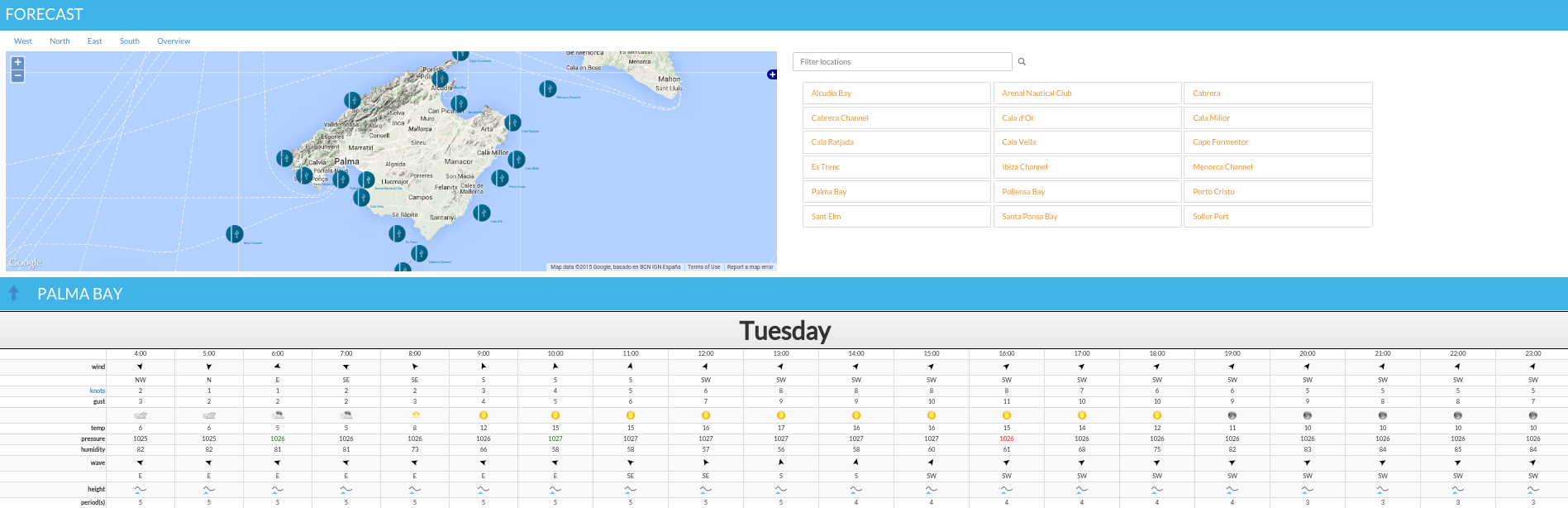Viewport: 1568px width, 508px height.
Task: Select the Alcudia Bay map marker
Action: click(459, 104)
